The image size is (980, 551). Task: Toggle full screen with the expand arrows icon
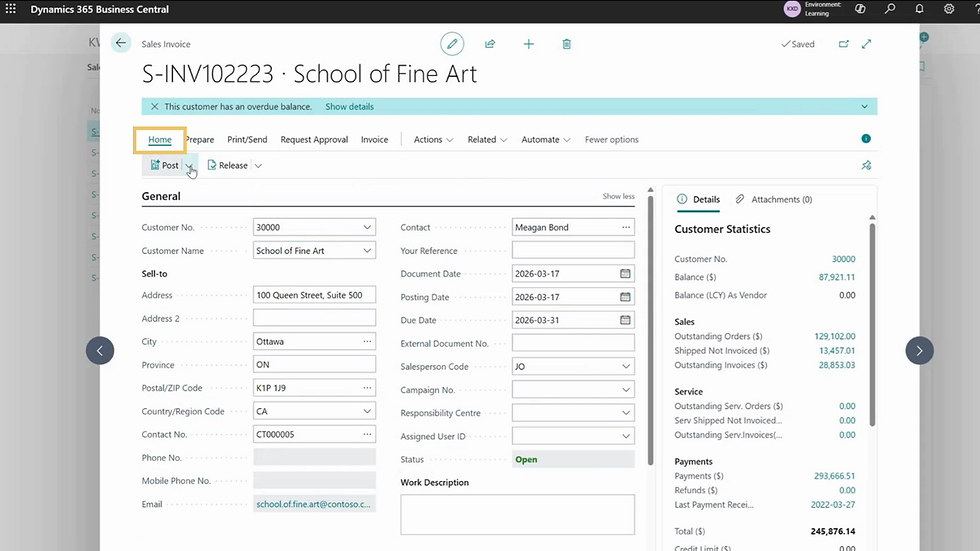867,44
